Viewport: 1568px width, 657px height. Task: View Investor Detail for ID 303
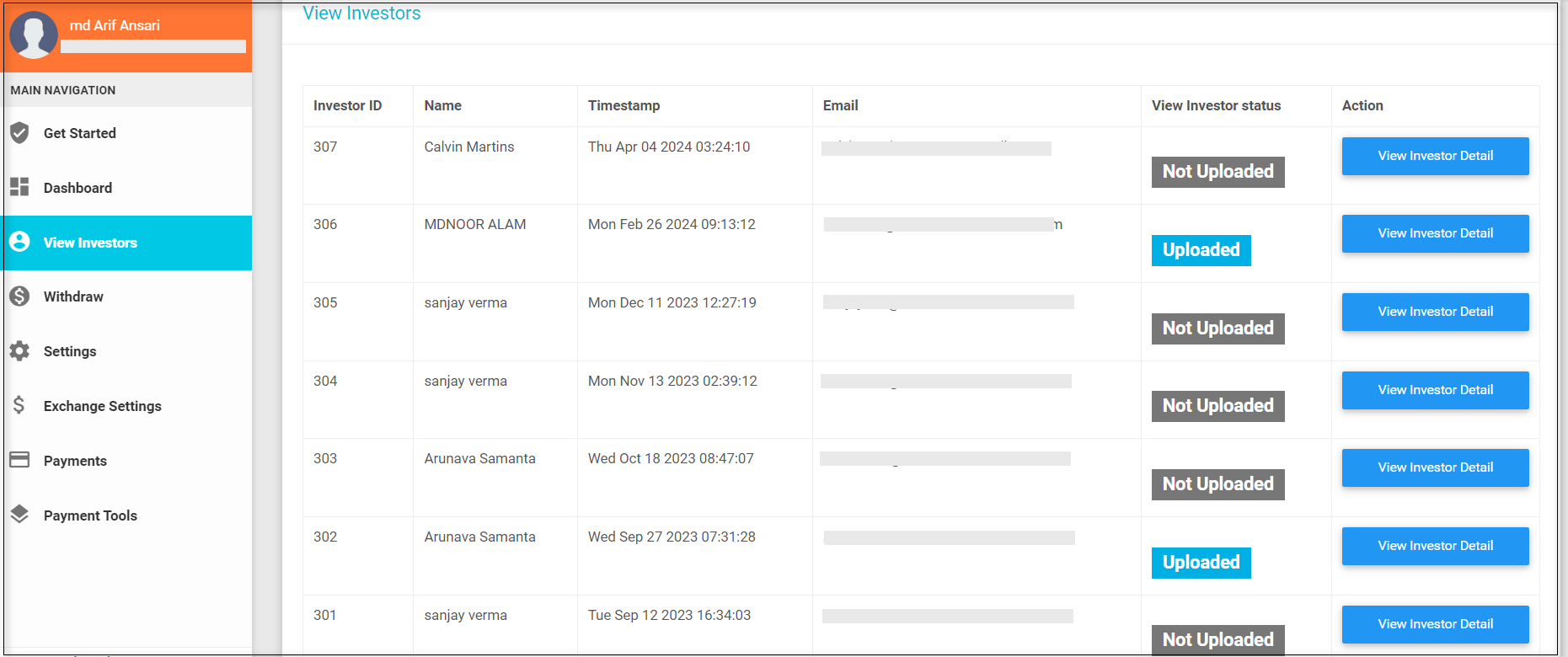[x=1435, y=467]
